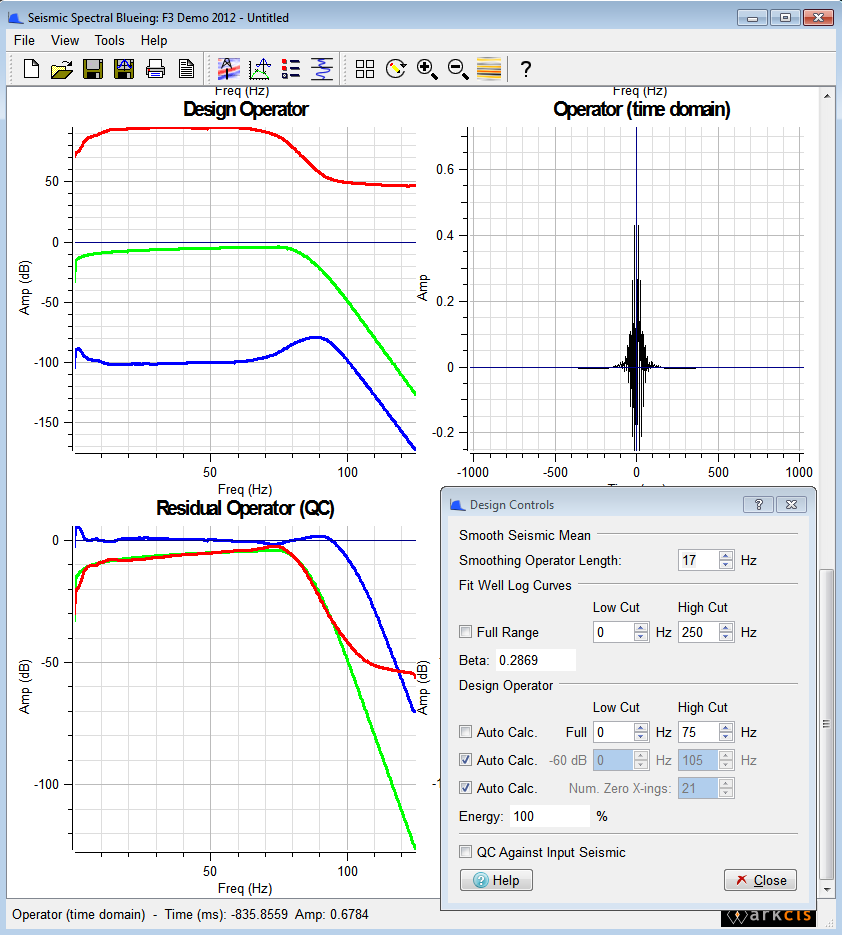Click the main window scrollbar up arrow

(x=826, y=95)
